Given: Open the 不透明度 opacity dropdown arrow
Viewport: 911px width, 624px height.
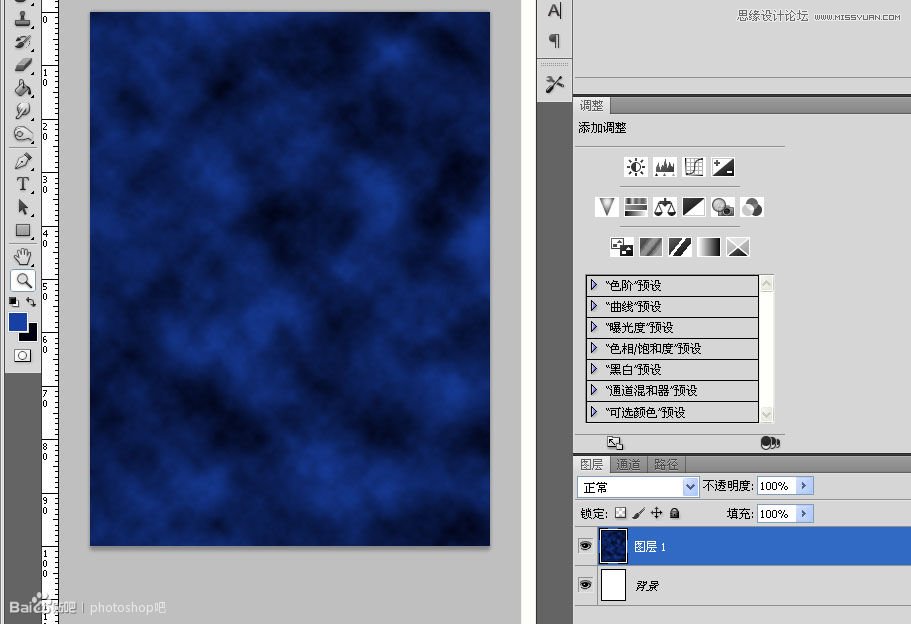Looking at the screenshot, I should pyautogui.click(x=806, y=486).
